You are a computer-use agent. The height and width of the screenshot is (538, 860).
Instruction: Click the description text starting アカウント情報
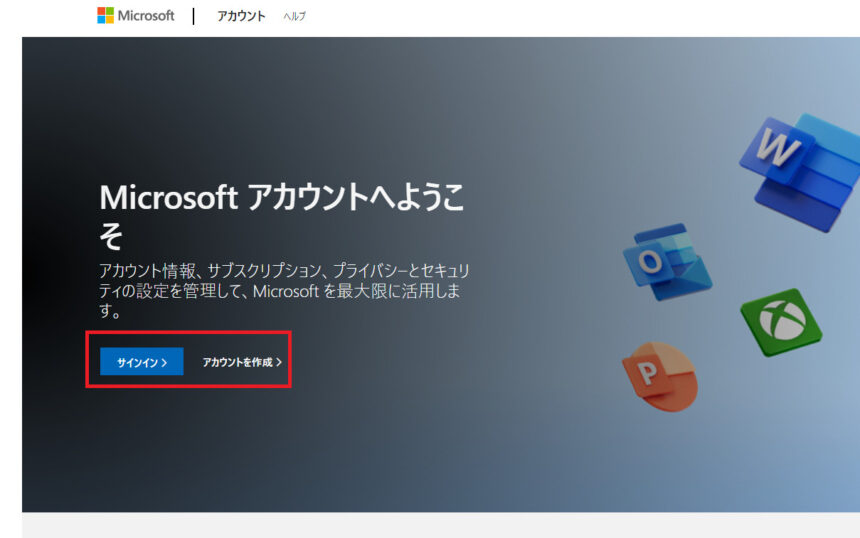(284, 291)
